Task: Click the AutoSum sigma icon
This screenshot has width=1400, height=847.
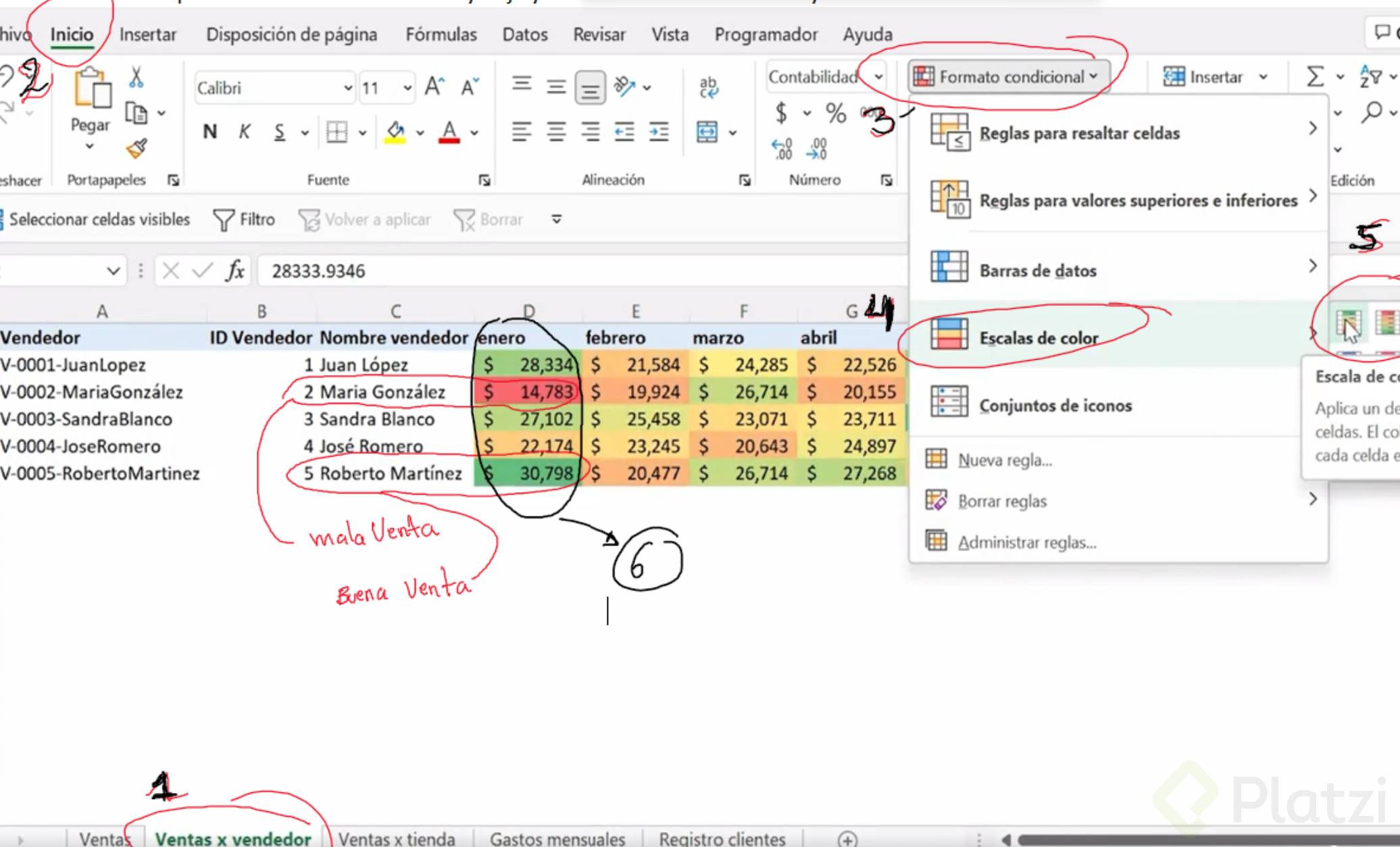Action: pos(1314,77)
